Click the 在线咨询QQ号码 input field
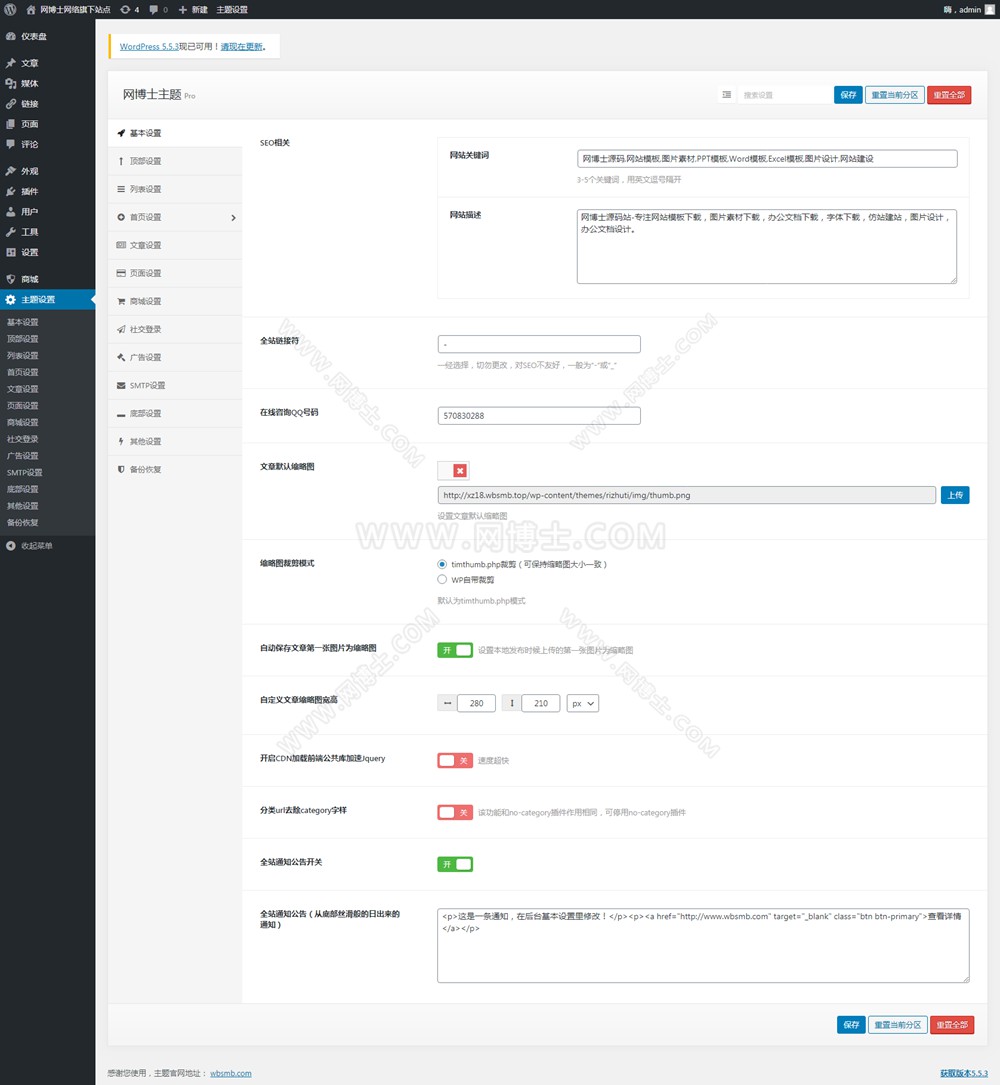This screenshot has height=1085, width=1000. pyautogui.click(x=539, y=416)
